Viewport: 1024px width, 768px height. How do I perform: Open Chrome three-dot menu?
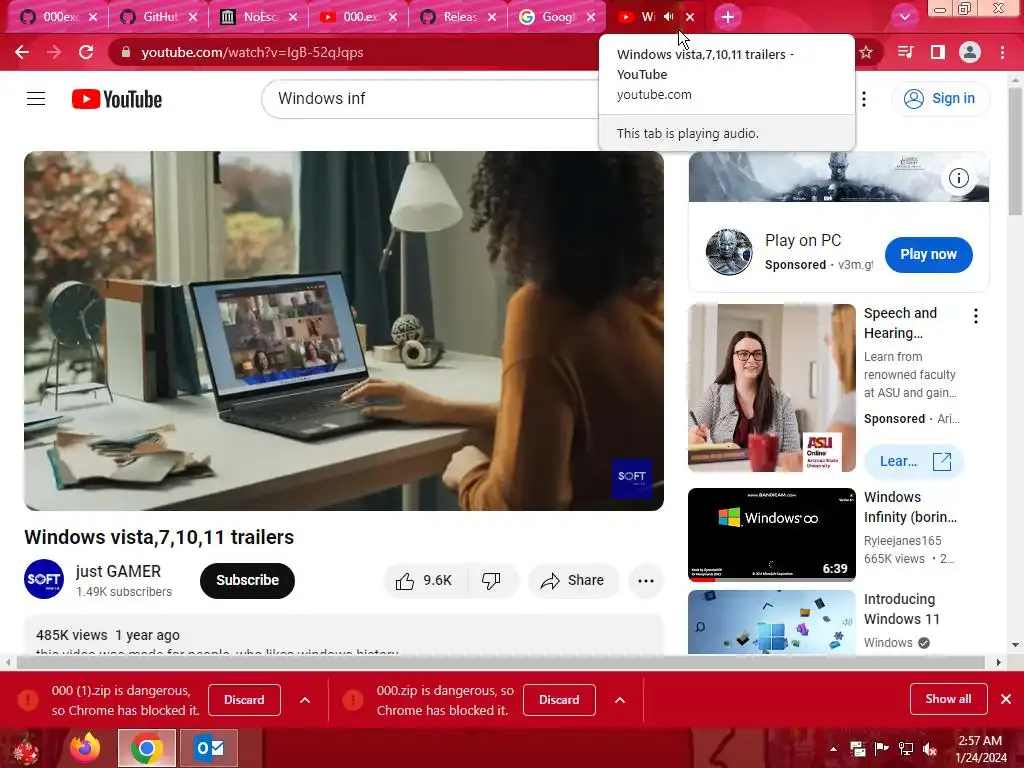click(1002, 52)
